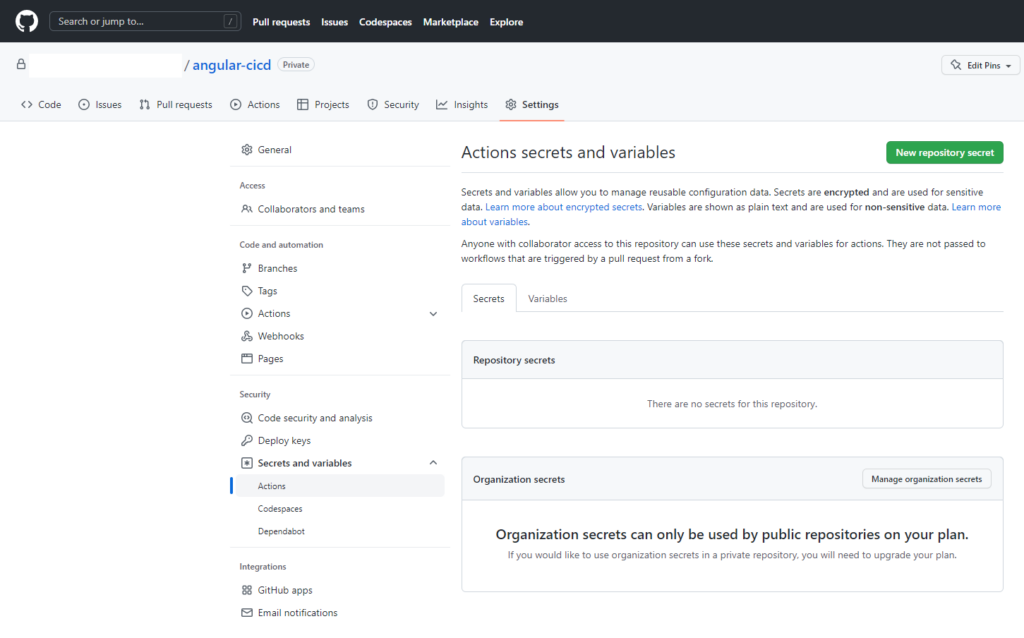Open Dependabot under Secrets and variables
This screenshot has width=1024, height=638.
281,532
